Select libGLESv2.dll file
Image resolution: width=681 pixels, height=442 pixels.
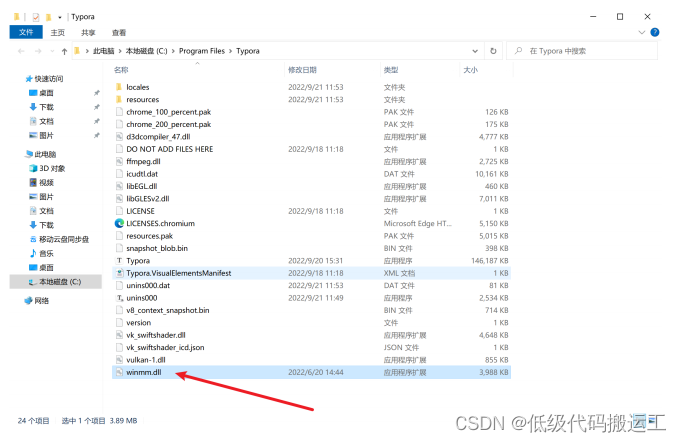click(148, 198)
